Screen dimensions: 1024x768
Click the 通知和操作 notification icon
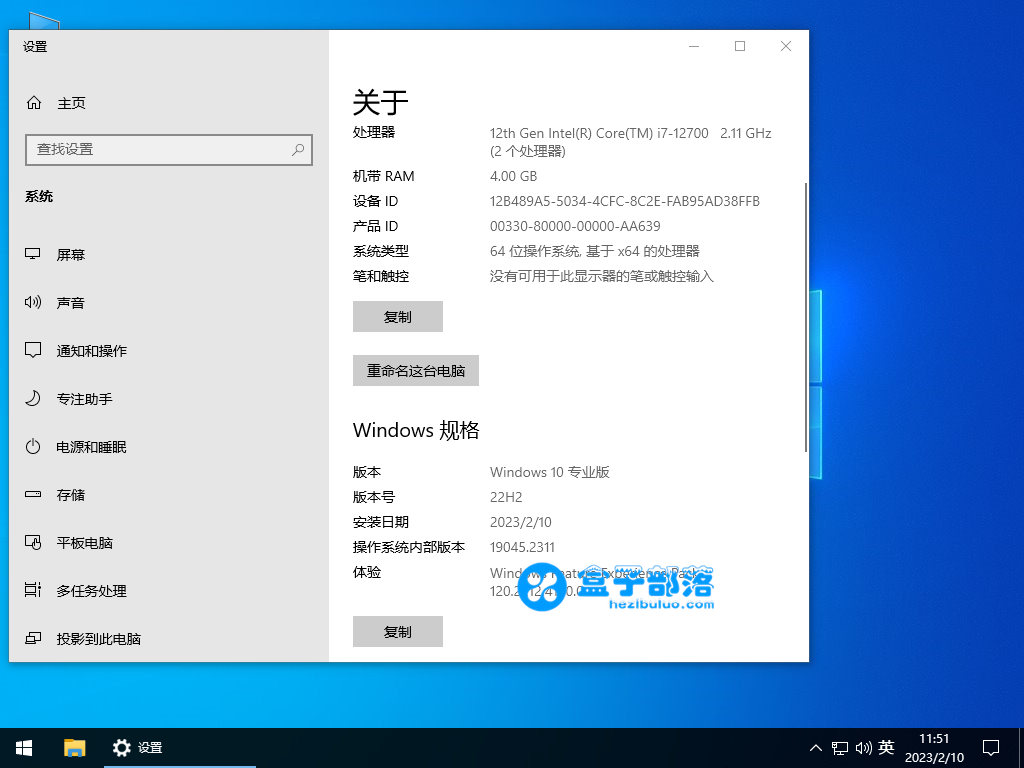click(33, 350)
